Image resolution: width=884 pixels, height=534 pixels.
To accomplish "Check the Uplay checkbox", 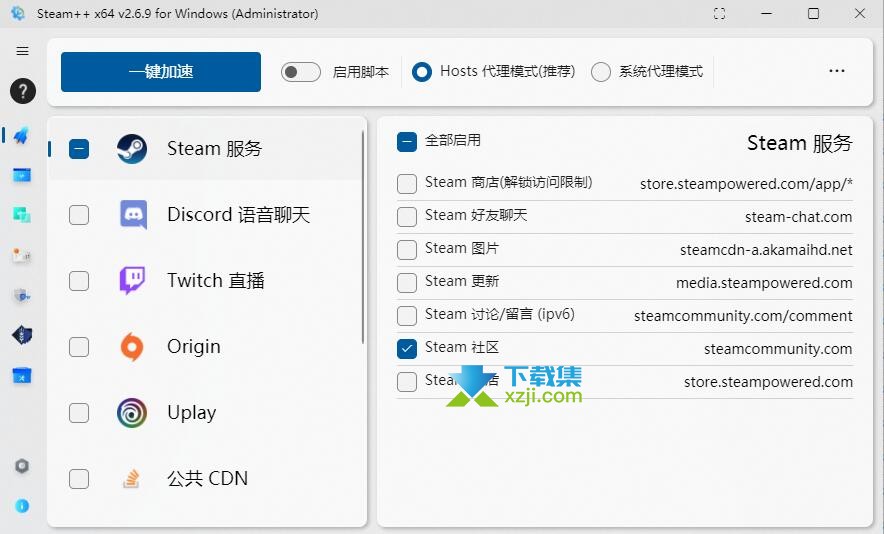I will (79, 413).
